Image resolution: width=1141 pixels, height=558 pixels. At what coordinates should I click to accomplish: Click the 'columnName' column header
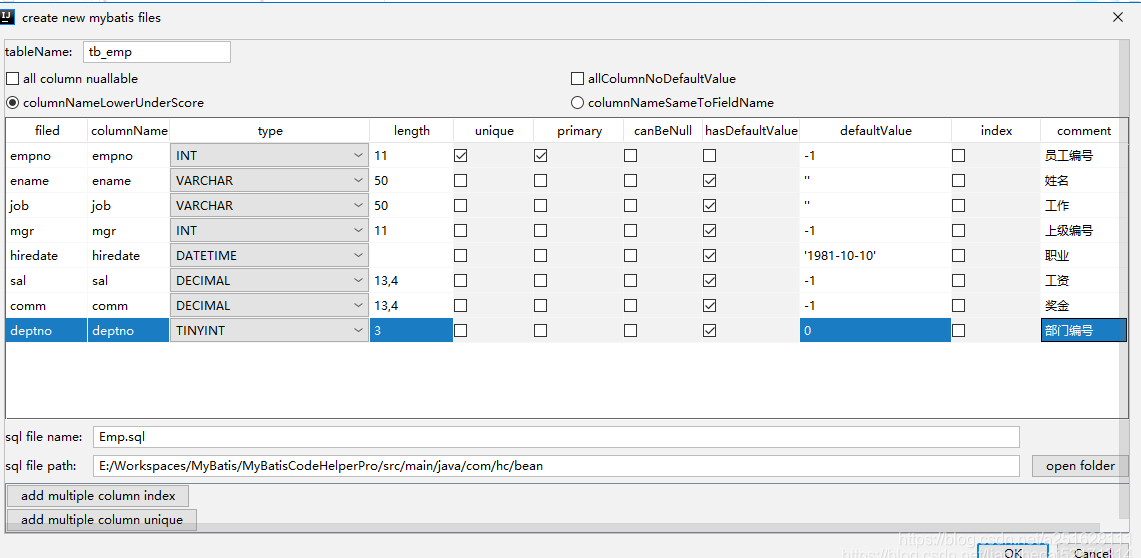pyautogui.click(x=129, y=131)
